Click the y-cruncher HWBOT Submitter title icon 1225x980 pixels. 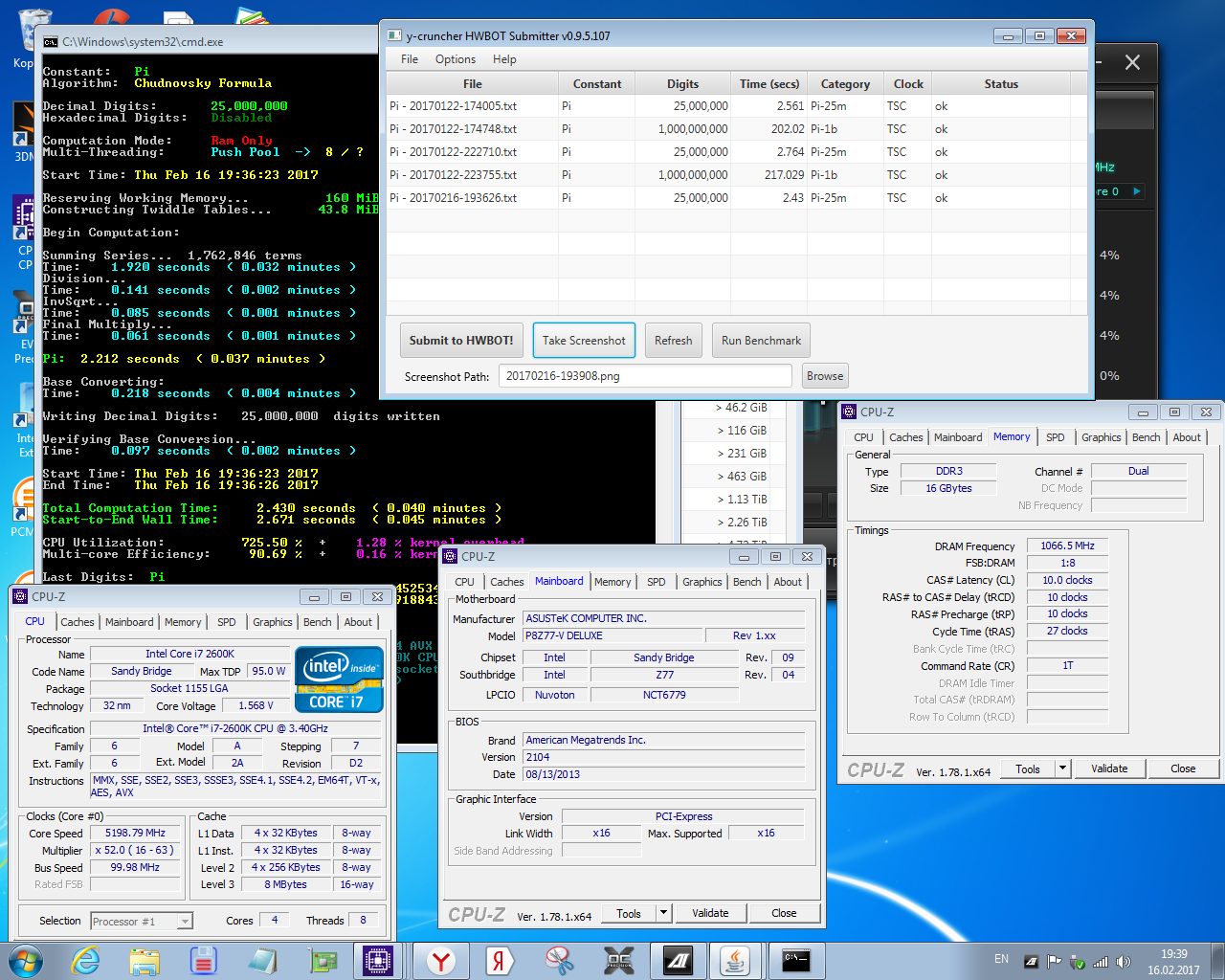[394, 35]
